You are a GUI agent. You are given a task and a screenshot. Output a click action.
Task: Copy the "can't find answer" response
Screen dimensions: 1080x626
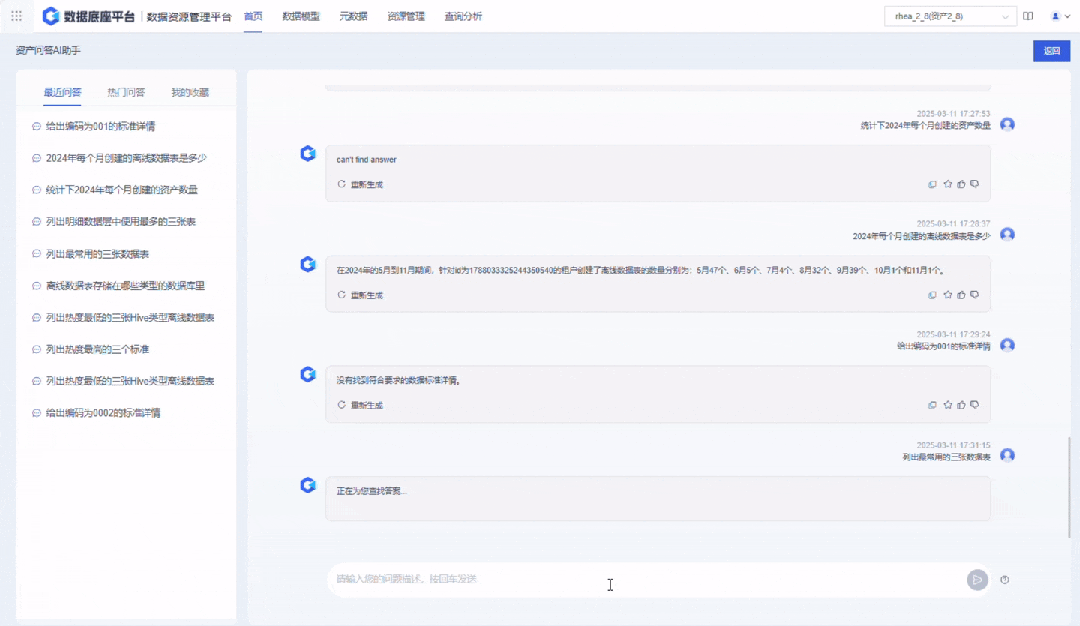[x=932, y=184]
